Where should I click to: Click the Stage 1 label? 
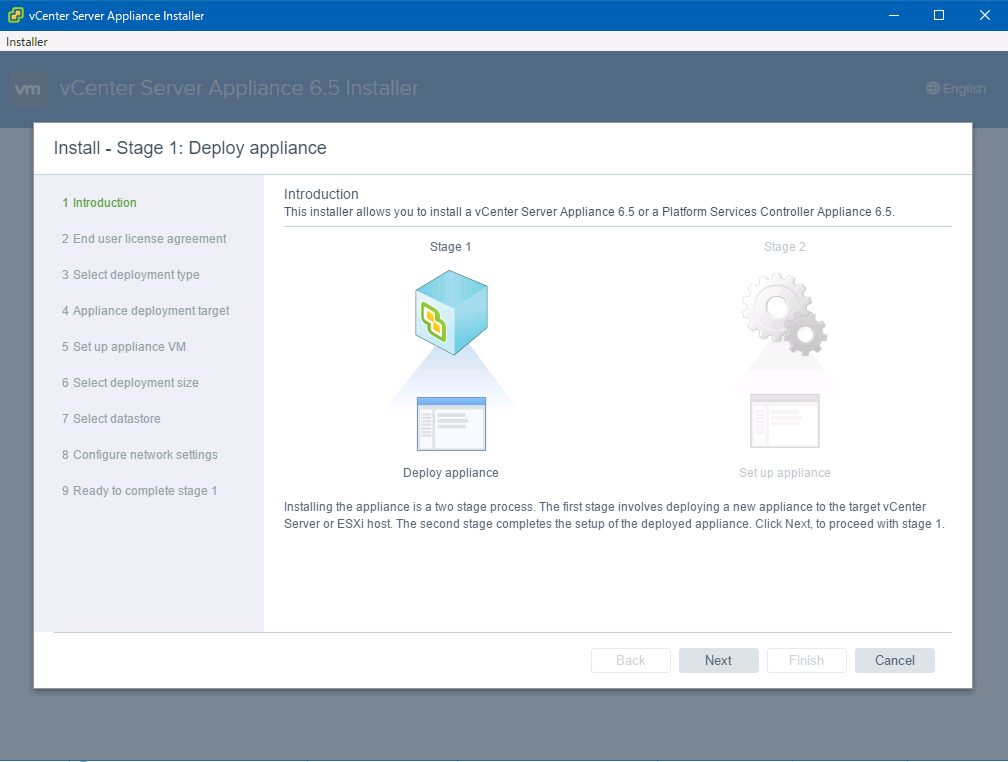click(451, 247)
